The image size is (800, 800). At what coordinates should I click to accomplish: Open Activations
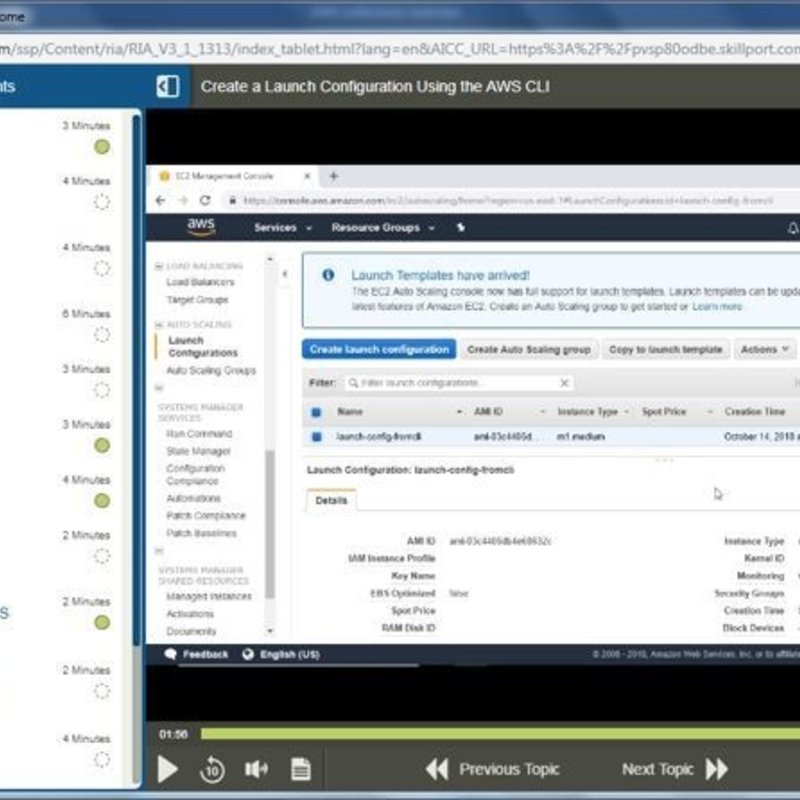pos(190,614)
